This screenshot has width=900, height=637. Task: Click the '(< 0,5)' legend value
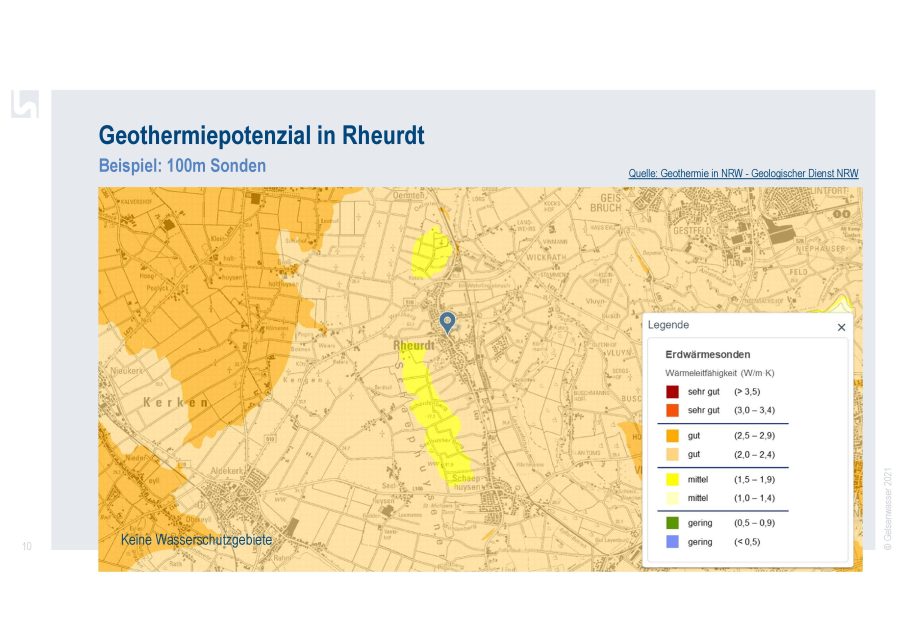(x=747, y=542)
